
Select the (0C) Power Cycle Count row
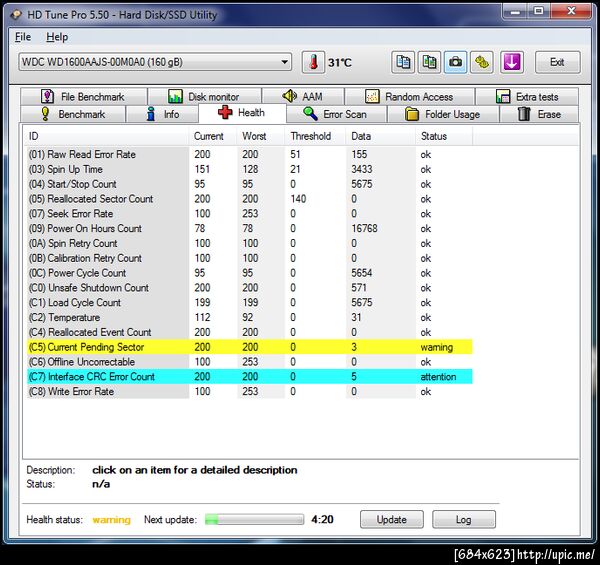click(249, 273)
